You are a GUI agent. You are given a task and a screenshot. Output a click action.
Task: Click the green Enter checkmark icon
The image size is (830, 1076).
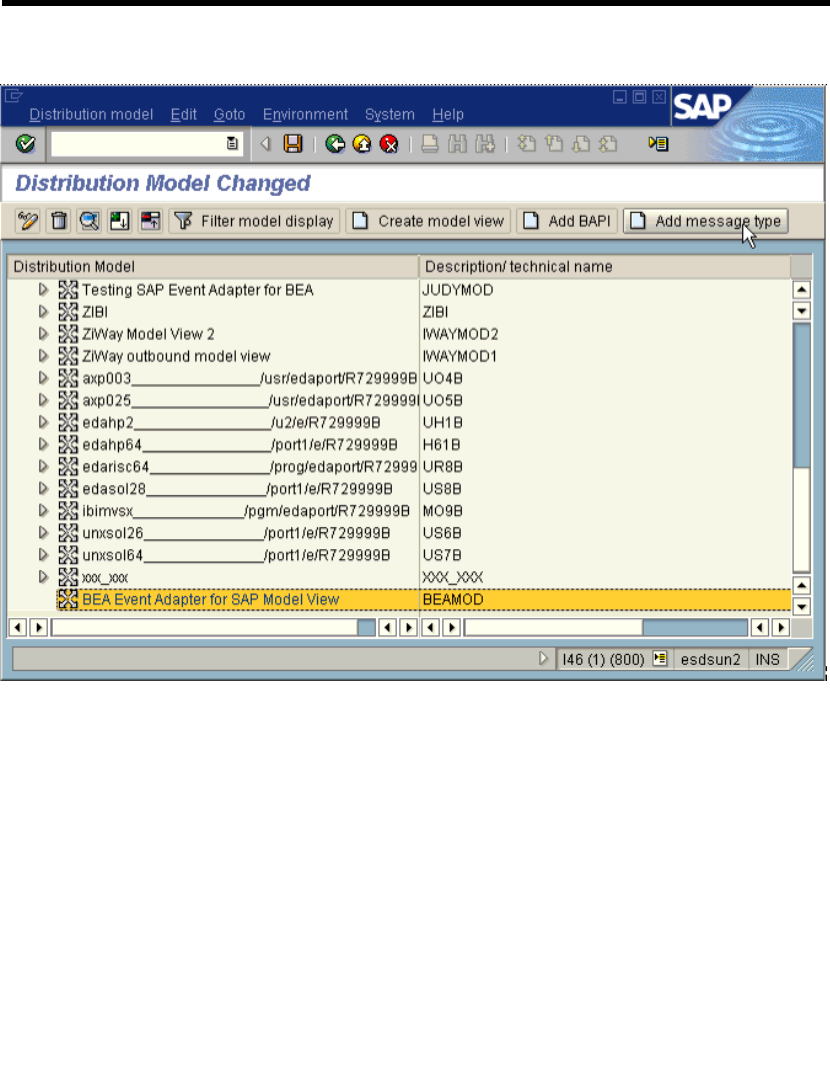pyautogui.click(x=25, y=143)
